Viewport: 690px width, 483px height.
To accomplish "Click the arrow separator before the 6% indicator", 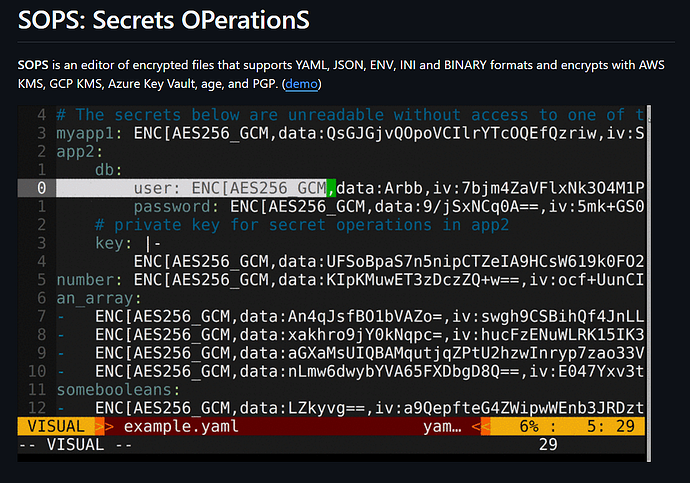I will (481, 427).
